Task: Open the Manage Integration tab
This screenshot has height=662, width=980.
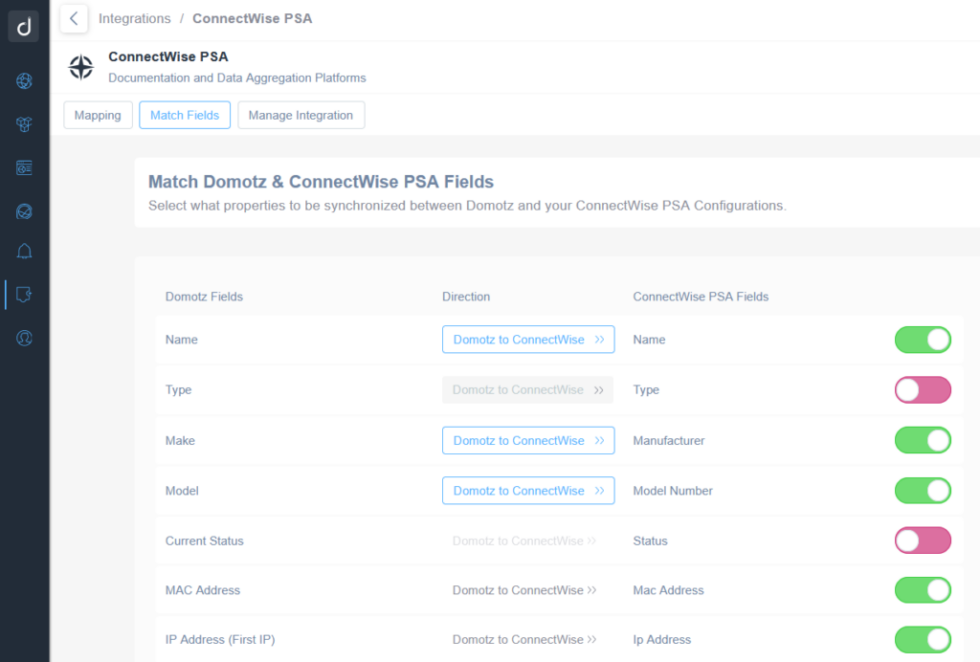Action: [x=301, y=115]
